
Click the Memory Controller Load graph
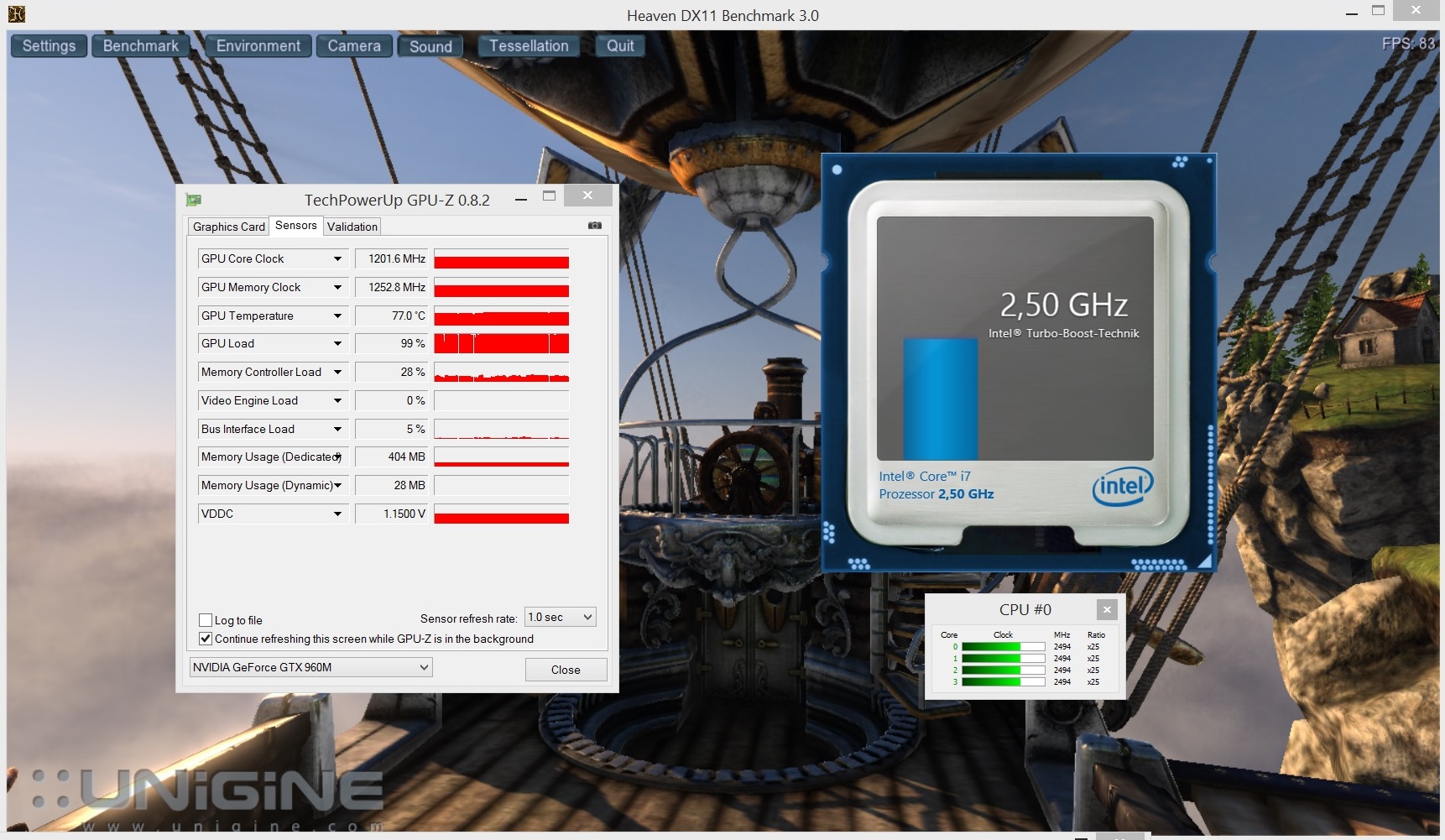(x=502, y=372)
